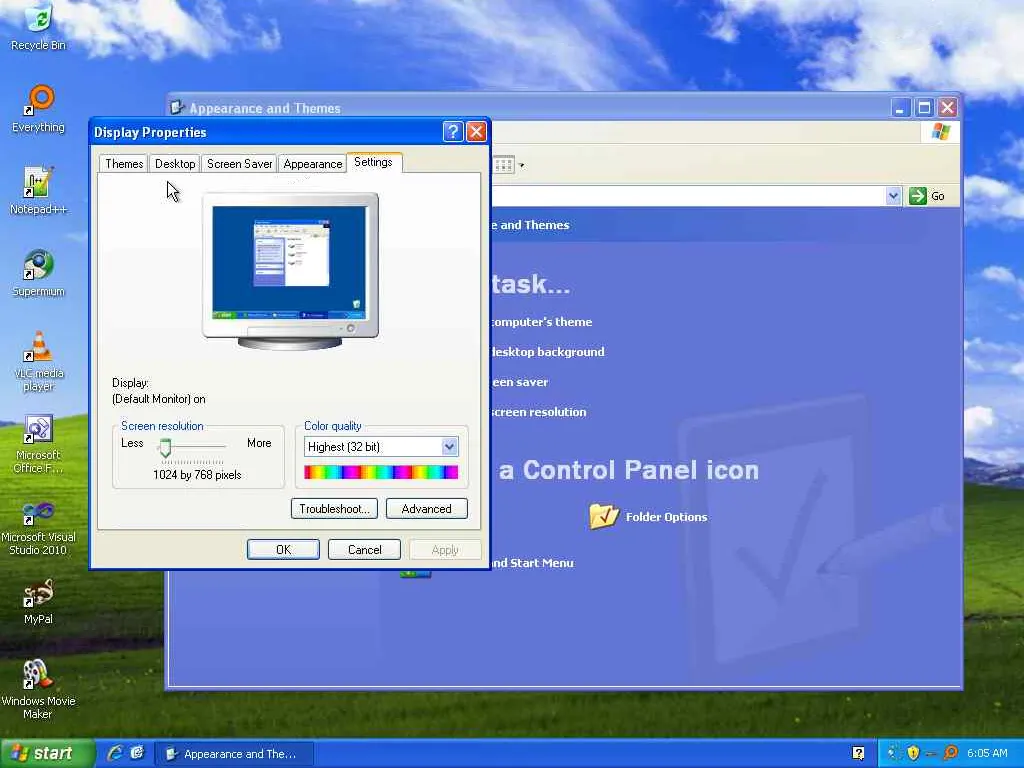
Task: Click the green Go arrow button
Action: [x=918, y=195]
